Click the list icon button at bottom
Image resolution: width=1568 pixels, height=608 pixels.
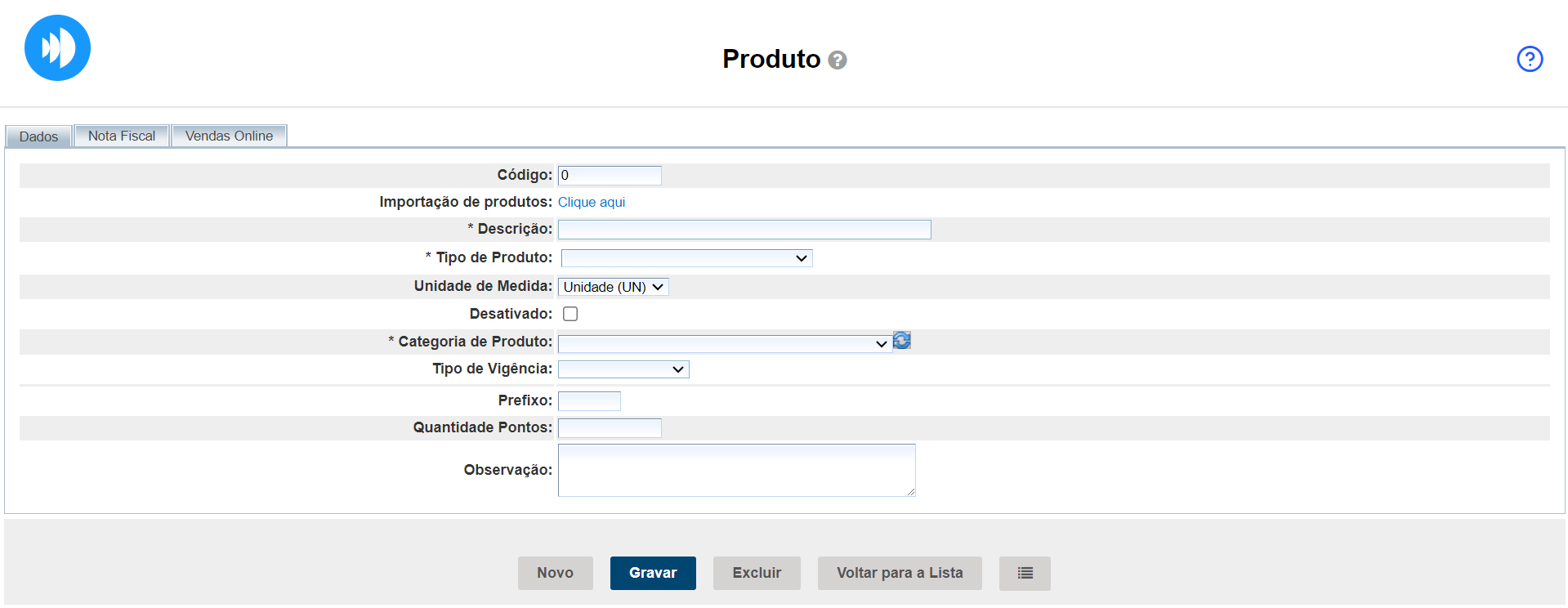click(1024, 573)
